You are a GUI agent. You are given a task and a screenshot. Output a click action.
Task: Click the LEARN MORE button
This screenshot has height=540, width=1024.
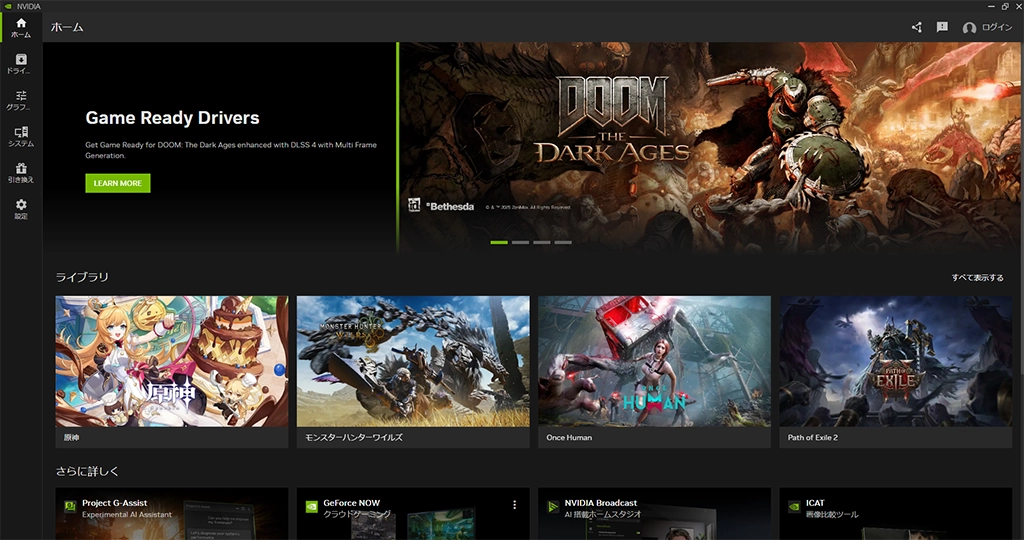point(118,183)
